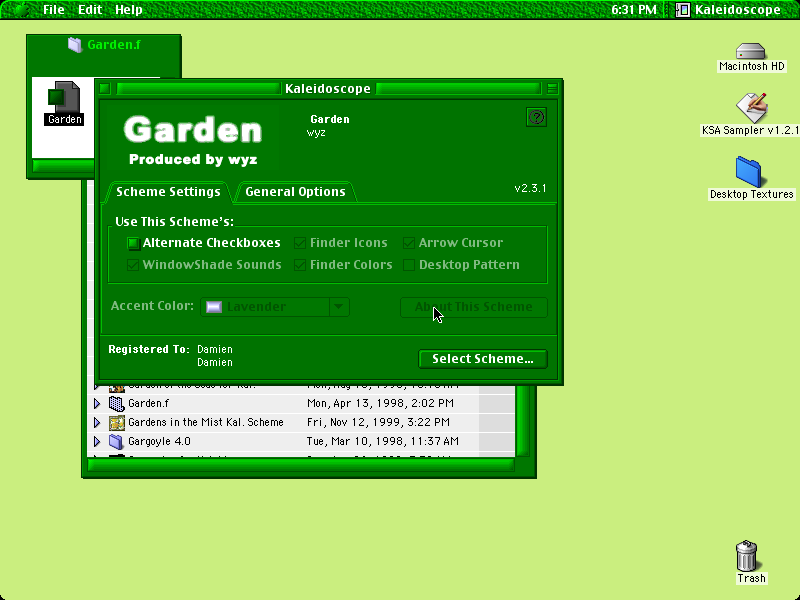This screenshot has height=600, width=800.
Task: Open the File menu
Action: tap(54, 10)
